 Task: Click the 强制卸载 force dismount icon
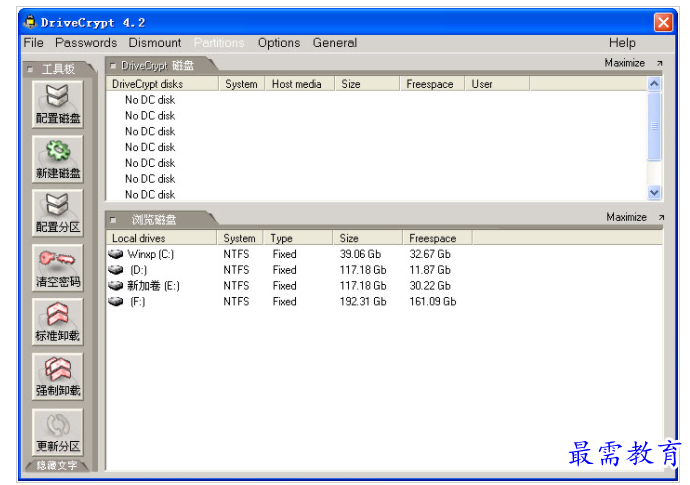tap(58, 377)
